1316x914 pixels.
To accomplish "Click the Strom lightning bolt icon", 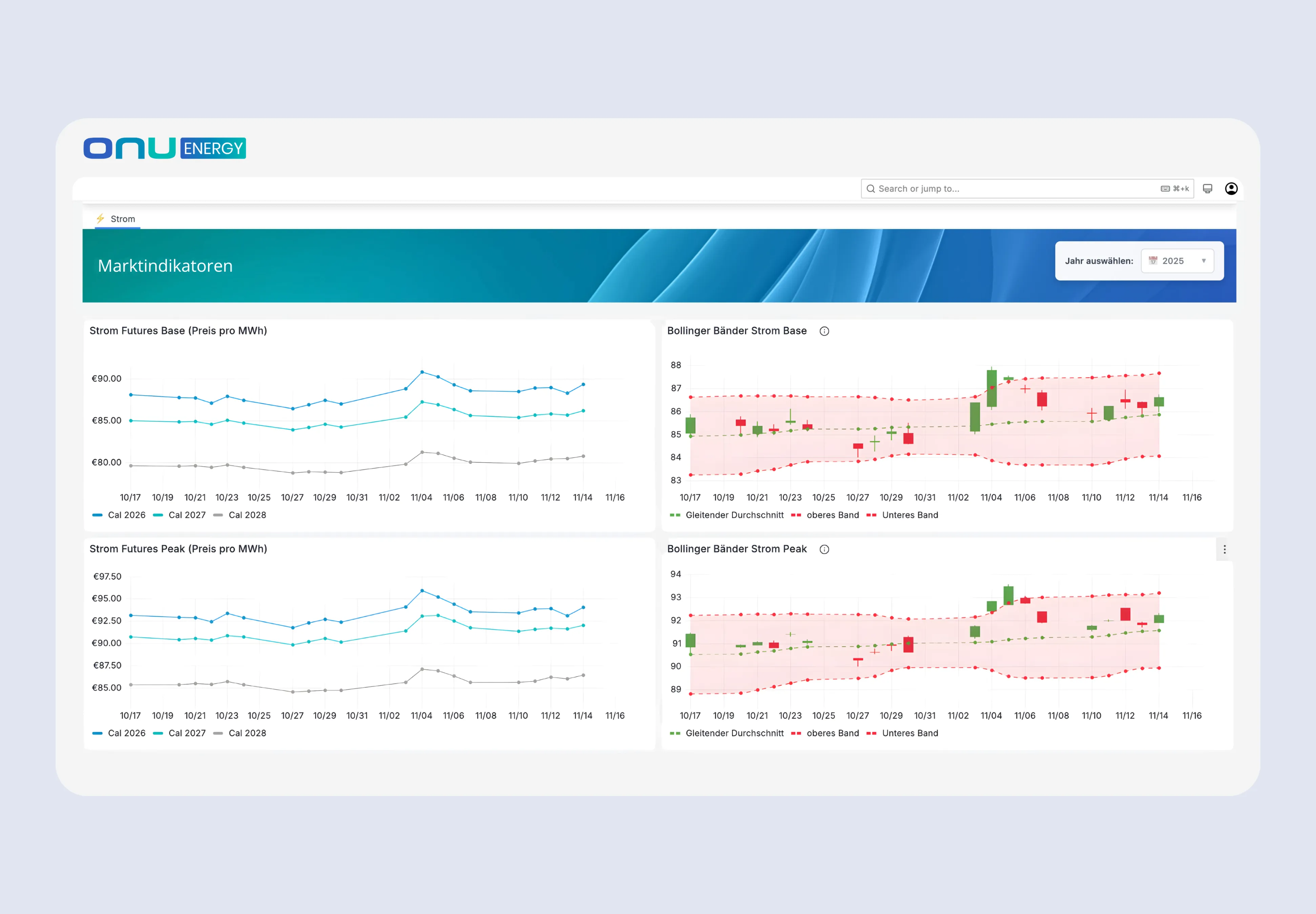I will (x=101, y=218).
